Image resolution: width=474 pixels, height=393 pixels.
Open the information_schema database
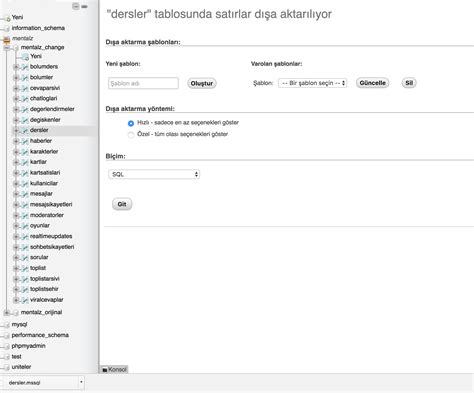pyautogui.click(x=38, y=28)
